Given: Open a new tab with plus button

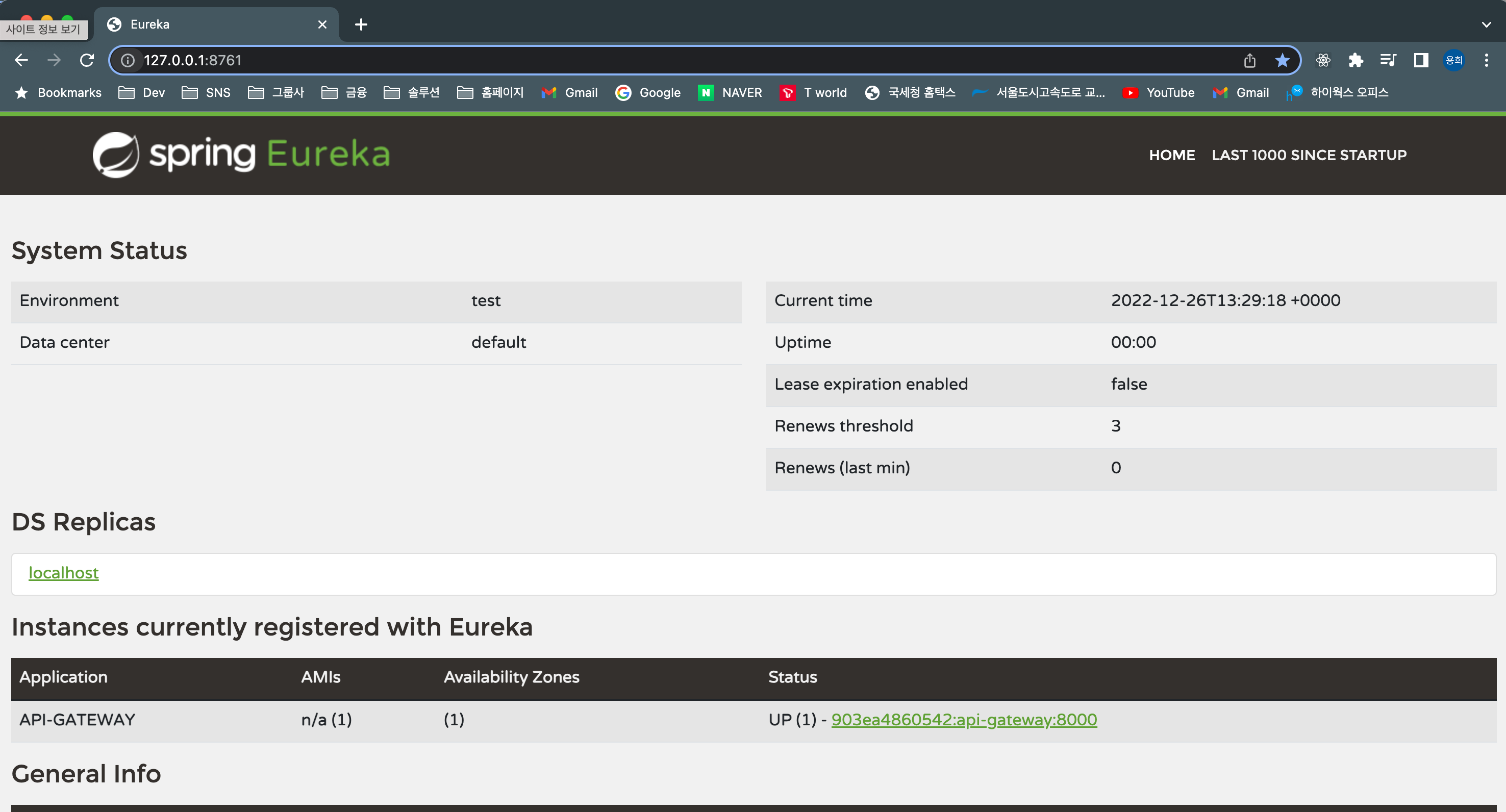Looking at the screenshot, I should coord(361,24).
